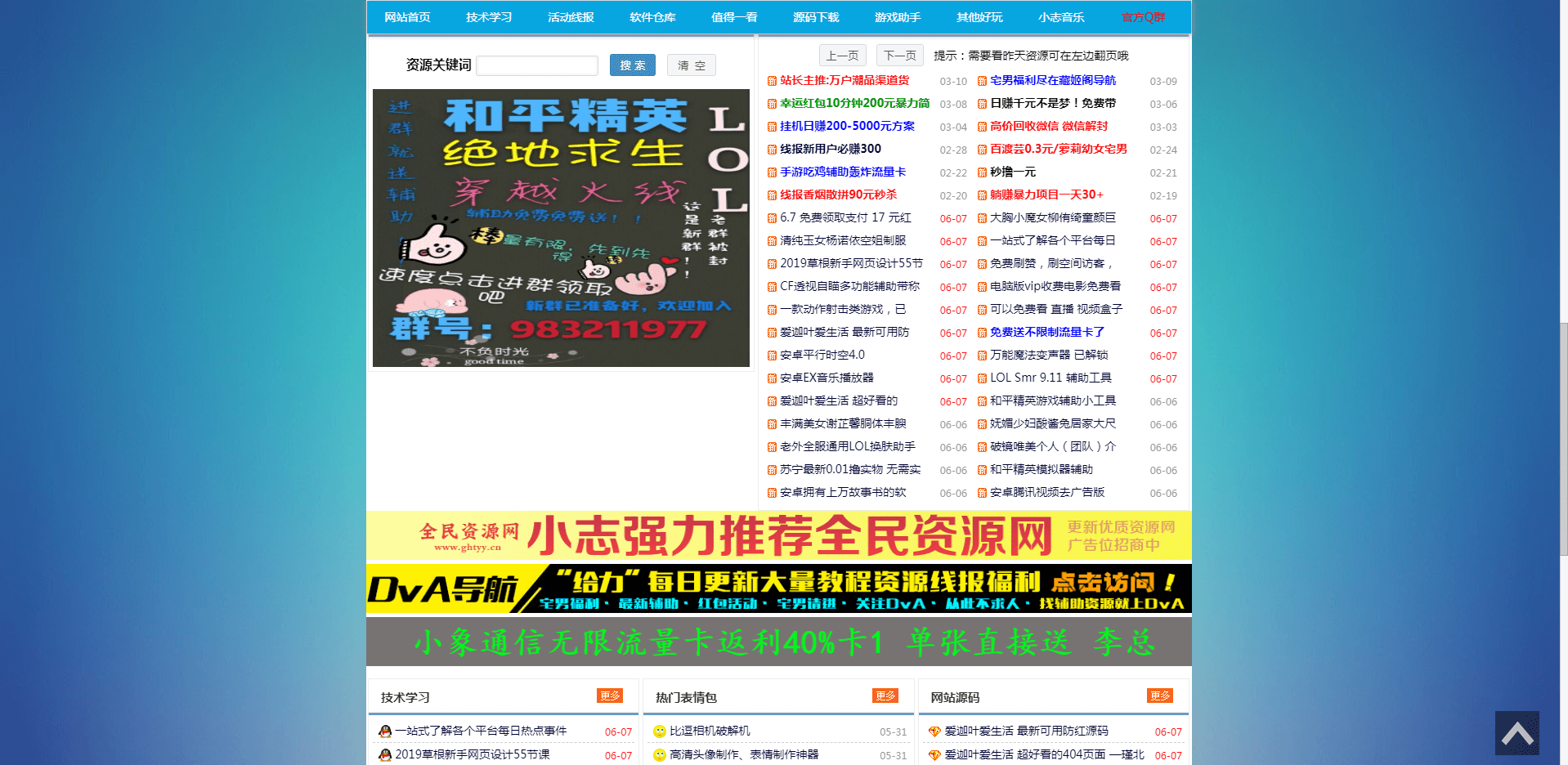This screenshot has width=1568, height=765.
Task: Go to the previous page with 上一页
Action: coord(842,55)
